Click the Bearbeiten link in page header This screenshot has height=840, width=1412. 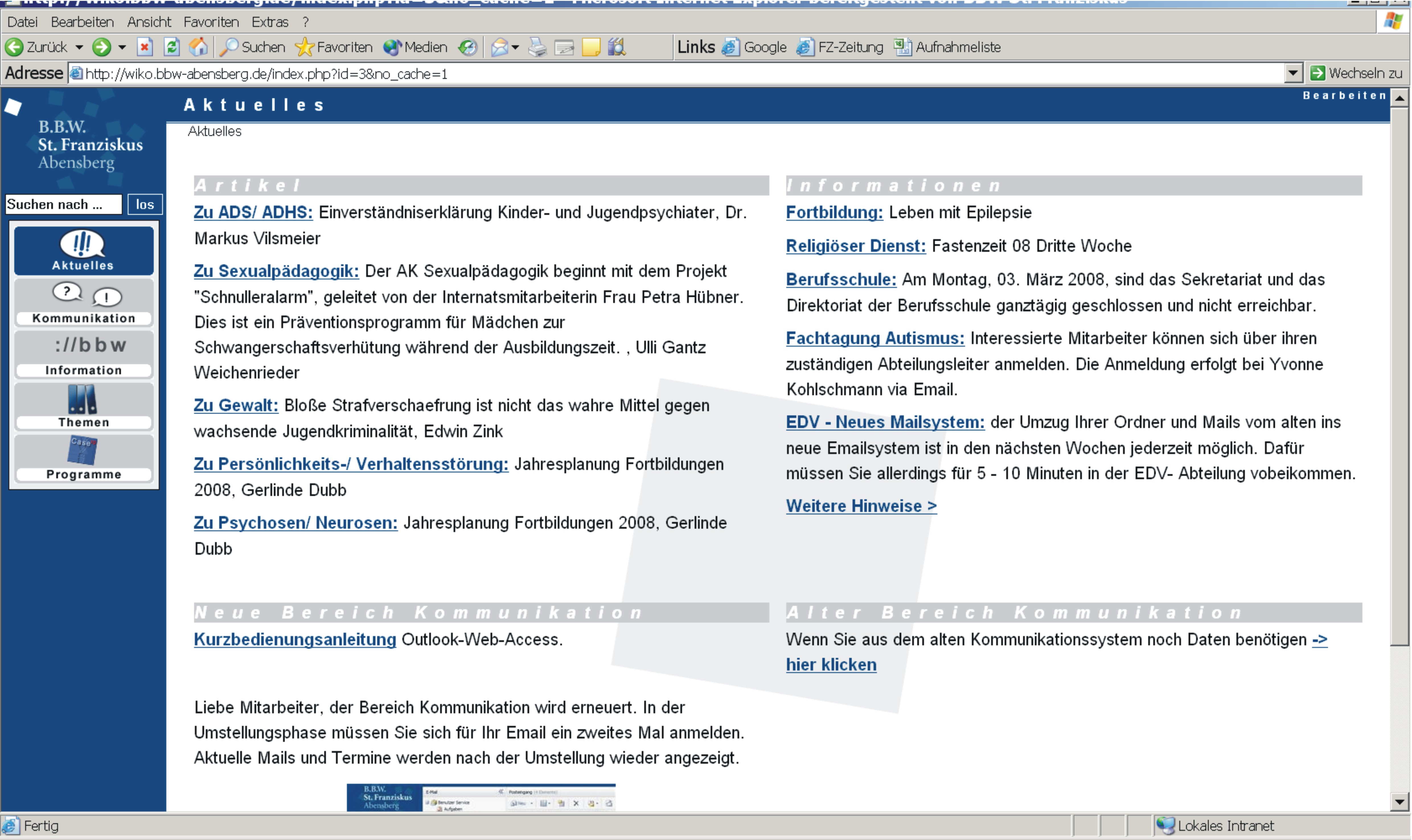tap(1345, 95)
